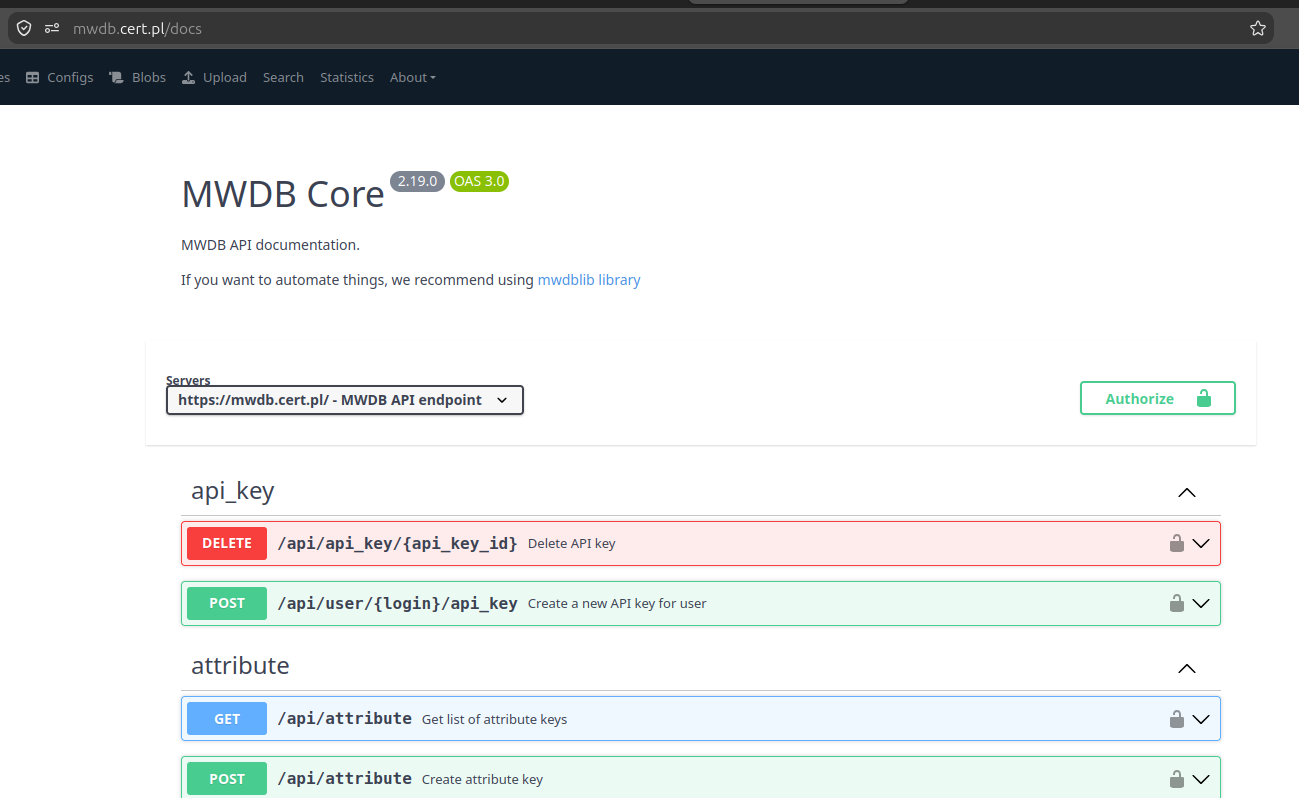Click the mwdb.cert.pl/docs address bar
Viewport: 1299px width, 798px height.
point(640,28)
